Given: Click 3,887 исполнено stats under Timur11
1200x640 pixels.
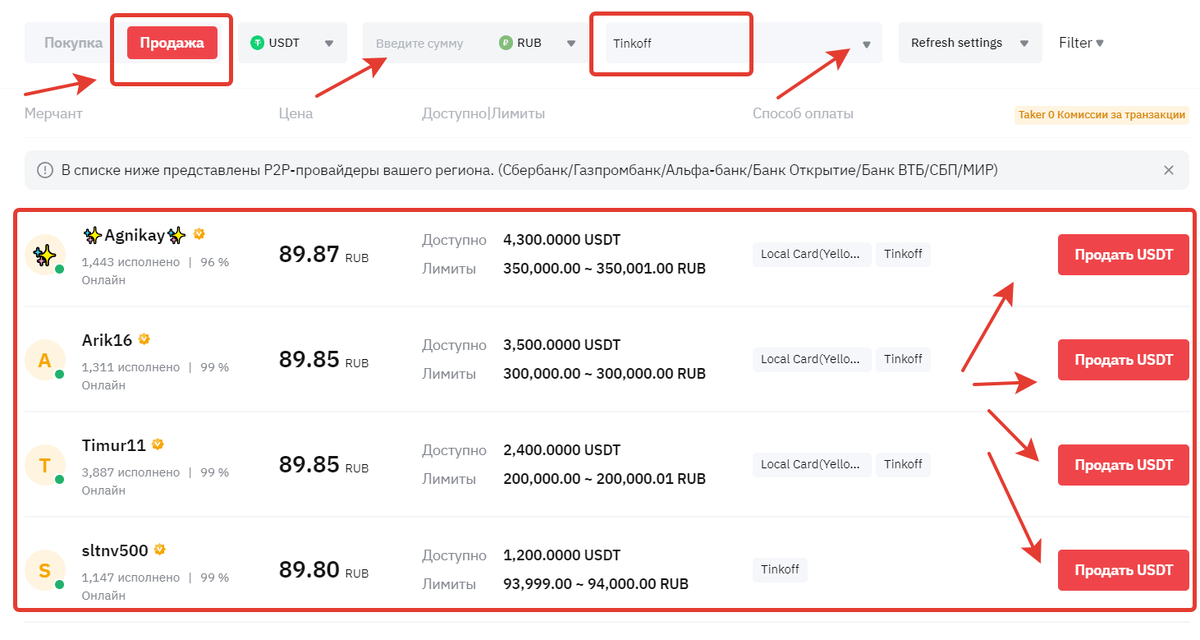Looking at the screenshot, I should 131,472.
